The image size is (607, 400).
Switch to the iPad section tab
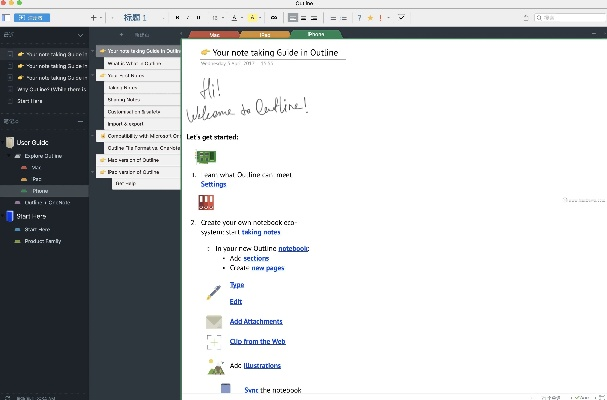coord(265,34)
